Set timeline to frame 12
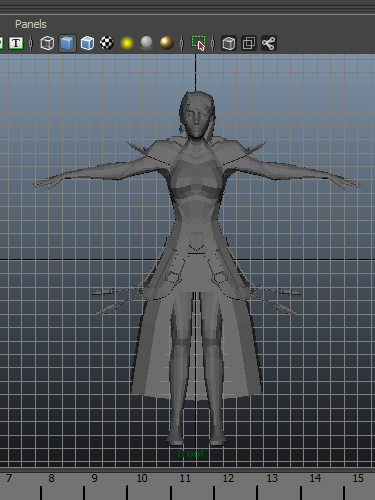Screen dimensions: 375x500 (x=228, y=478)
